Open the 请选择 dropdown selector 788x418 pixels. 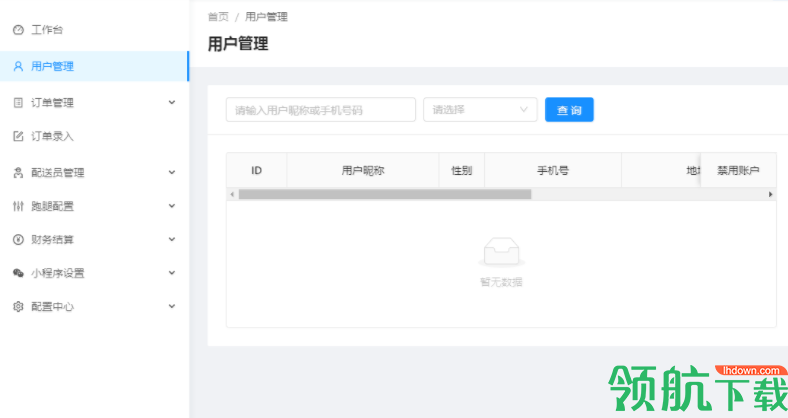480,110
